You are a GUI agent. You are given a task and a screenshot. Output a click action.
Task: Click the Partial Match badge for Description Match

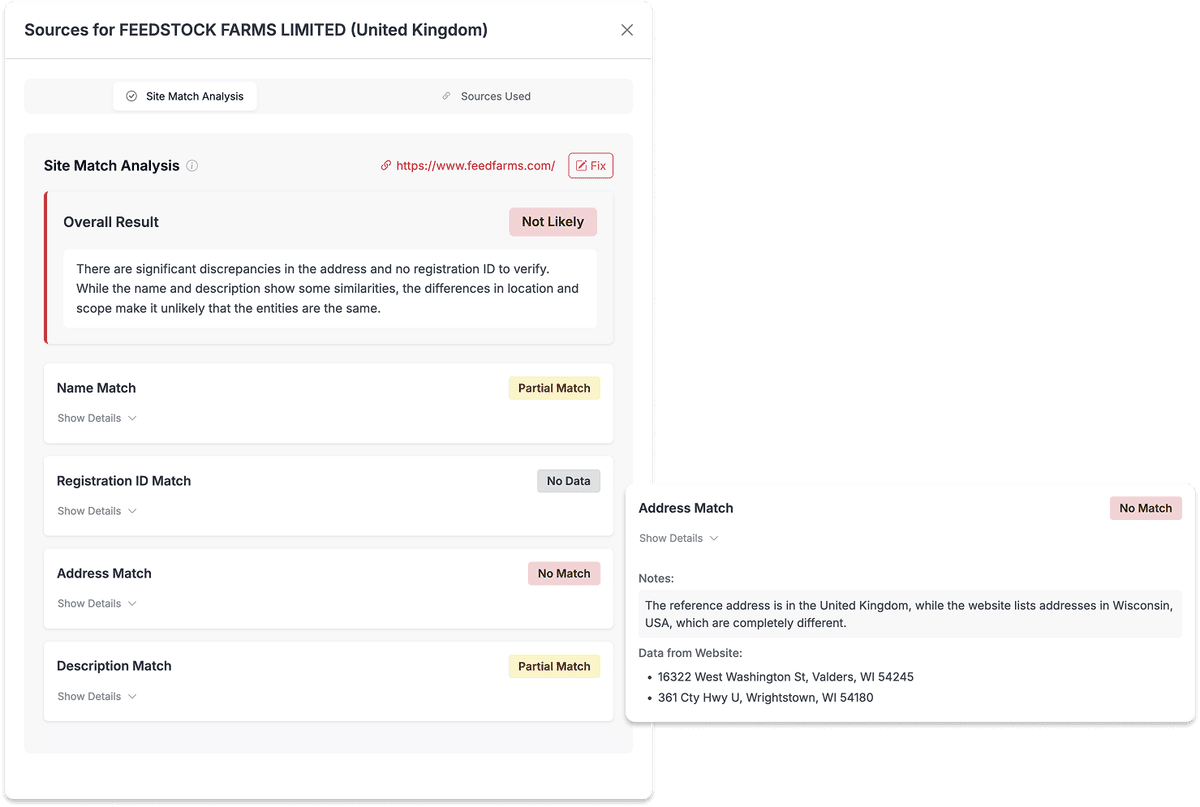(x=554, y=666)
